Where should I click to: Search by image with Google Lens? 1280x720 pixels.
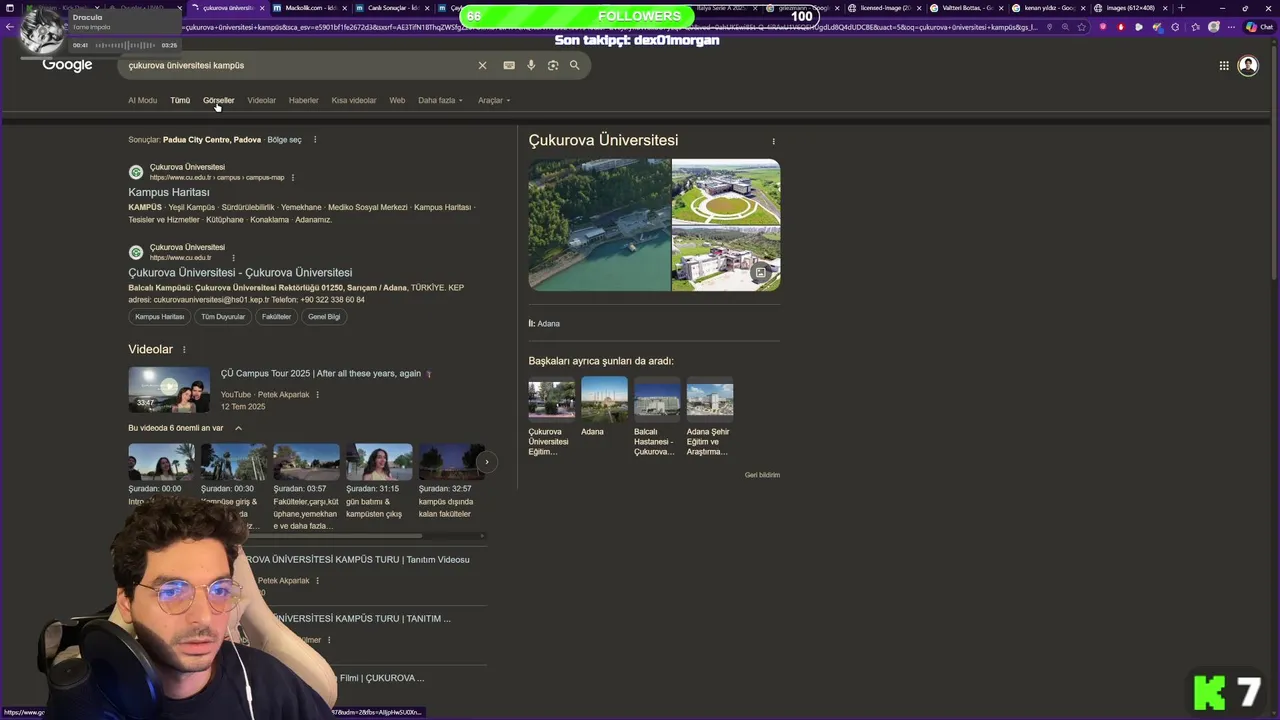click(x=553, y=65)
